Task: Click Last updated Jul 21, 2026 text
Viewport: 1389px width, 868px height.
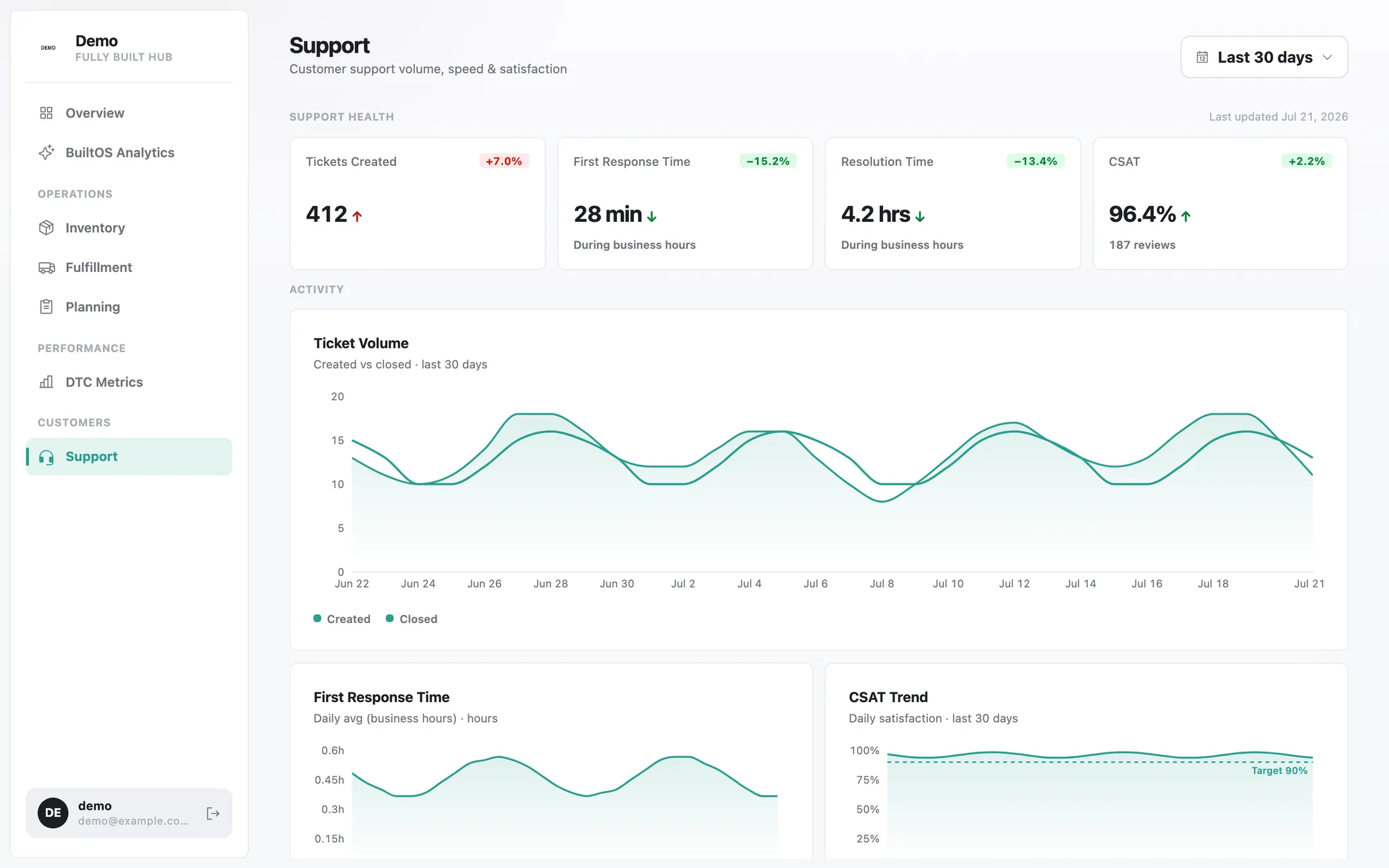Action: coord(1278,117)
